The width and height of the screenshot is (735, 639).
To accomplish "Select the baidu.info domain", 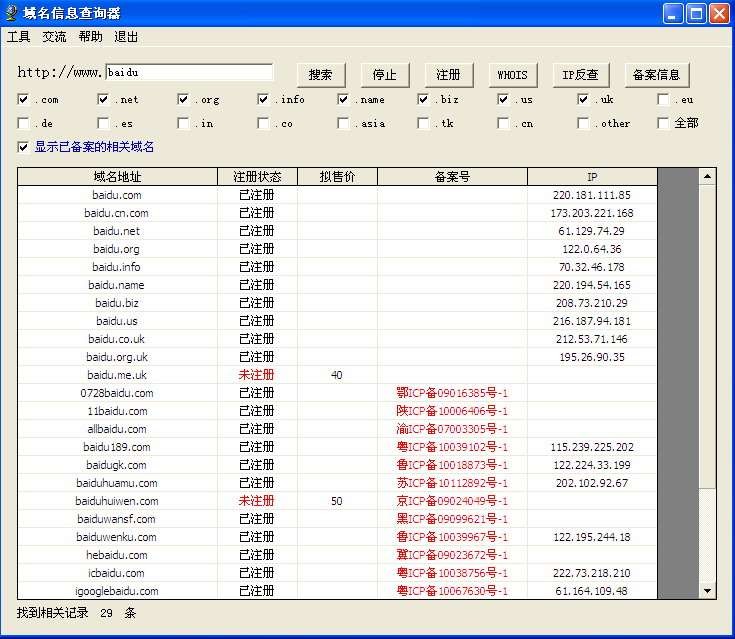I will click(116, 267).
